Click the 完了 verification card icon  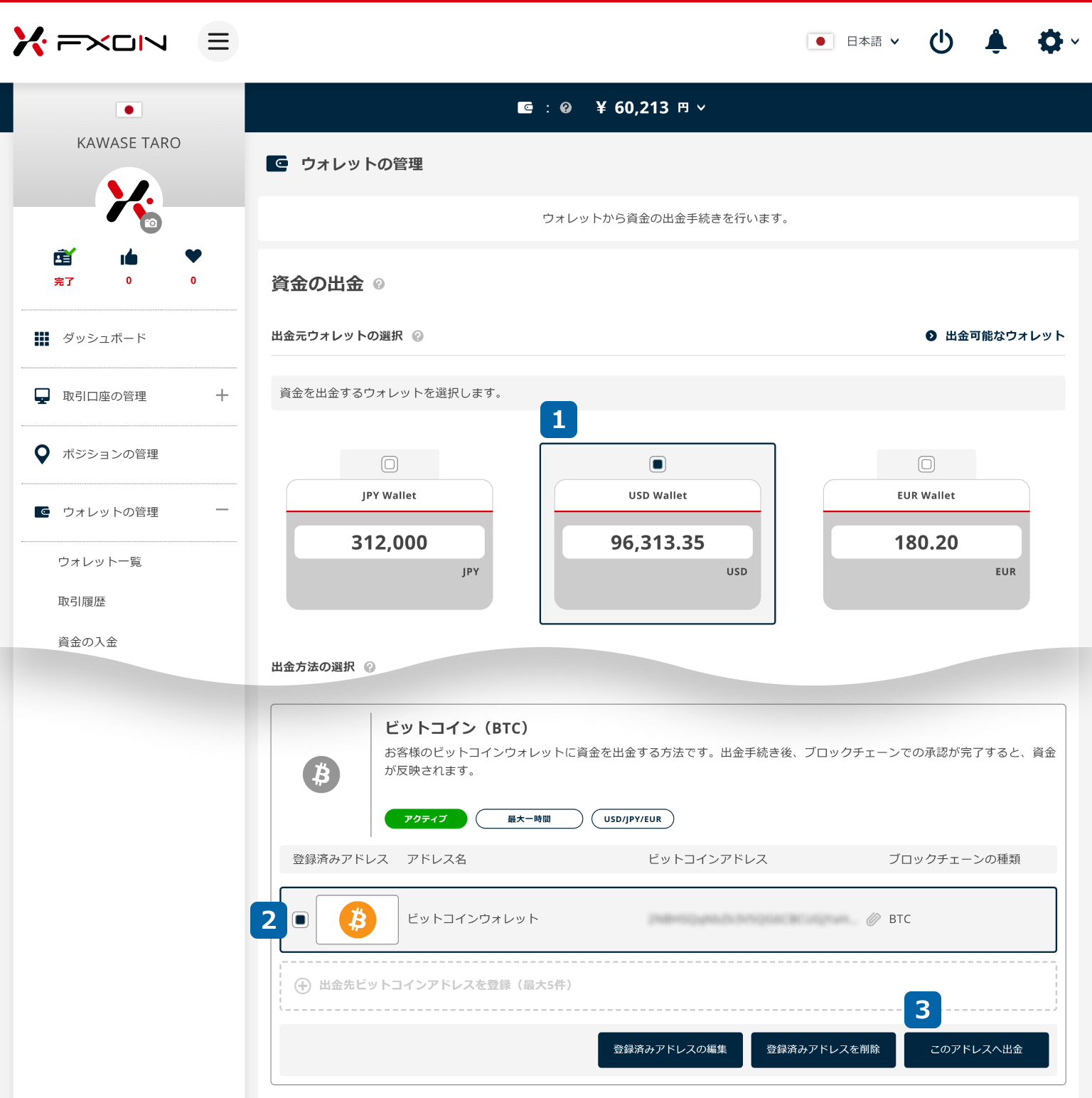(x=64, y=257)
